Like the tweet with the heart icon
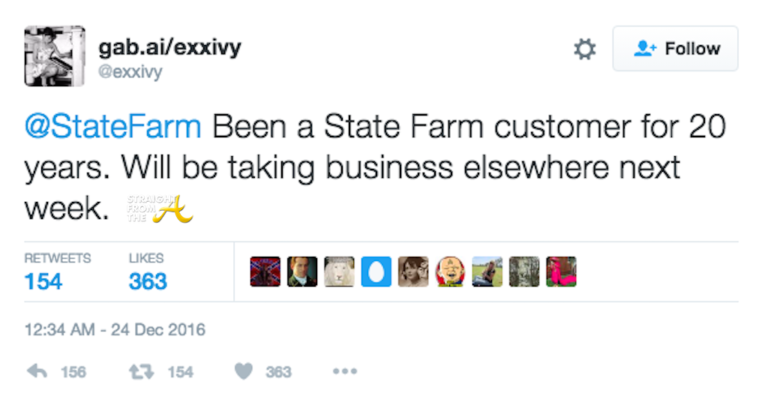768x412 pixels. tap(243, 371)
